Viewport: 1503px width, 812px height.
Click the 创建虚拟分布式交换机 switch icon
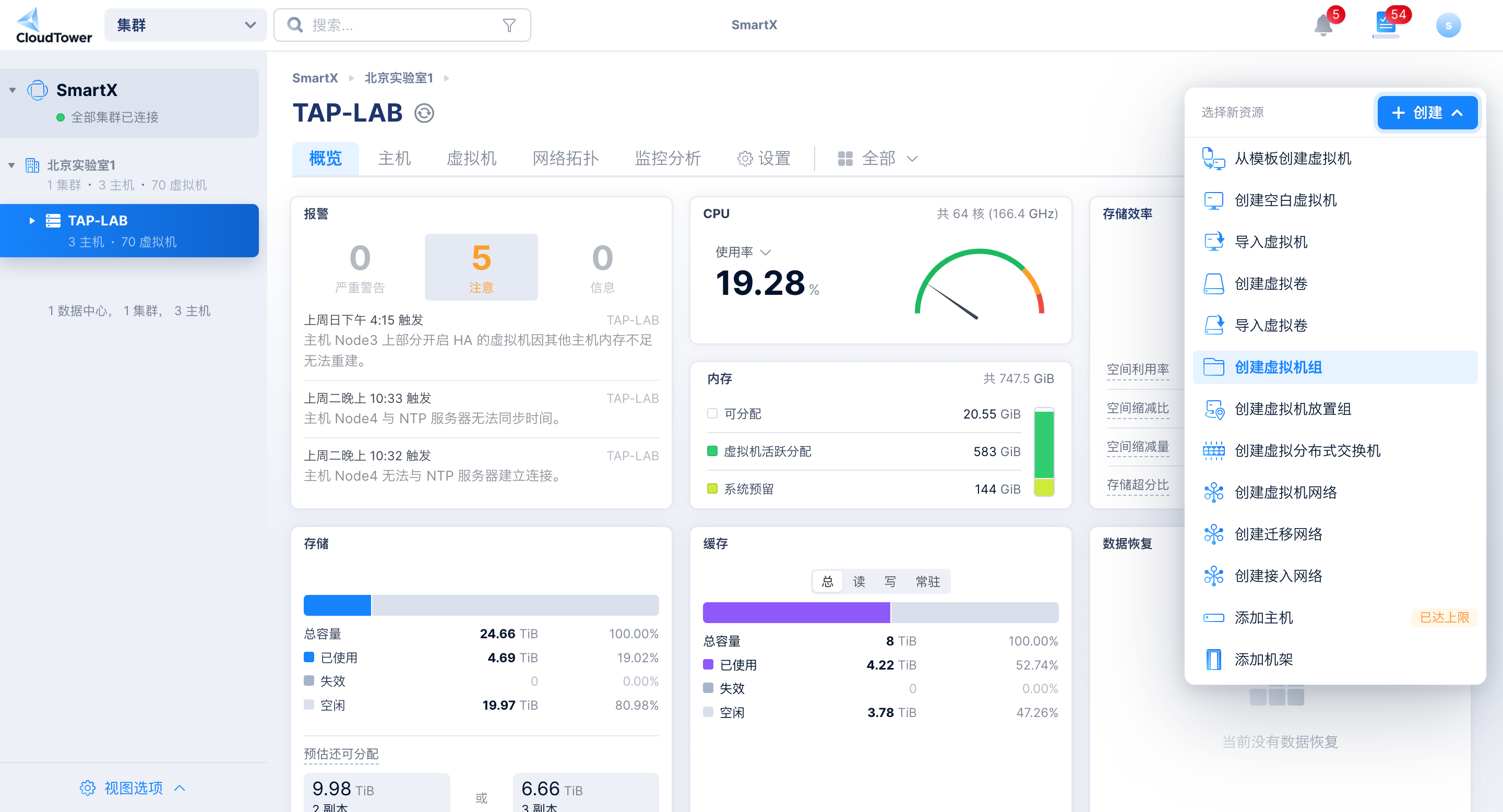tap(1213, 450)
